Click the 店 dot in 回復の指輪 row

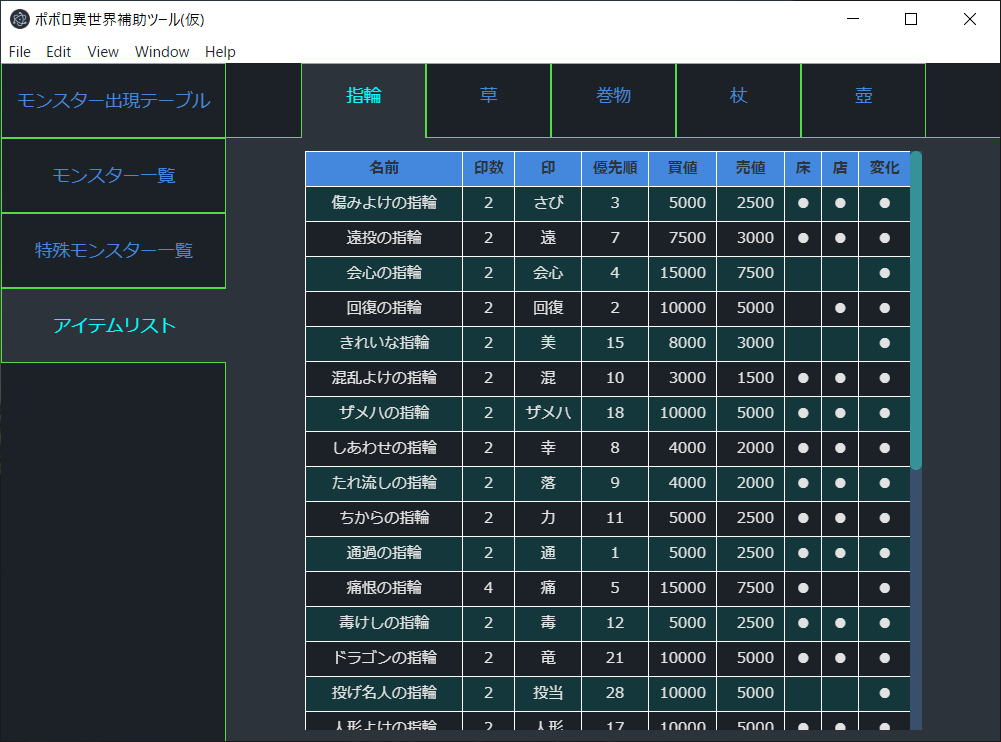pos(840,308)
